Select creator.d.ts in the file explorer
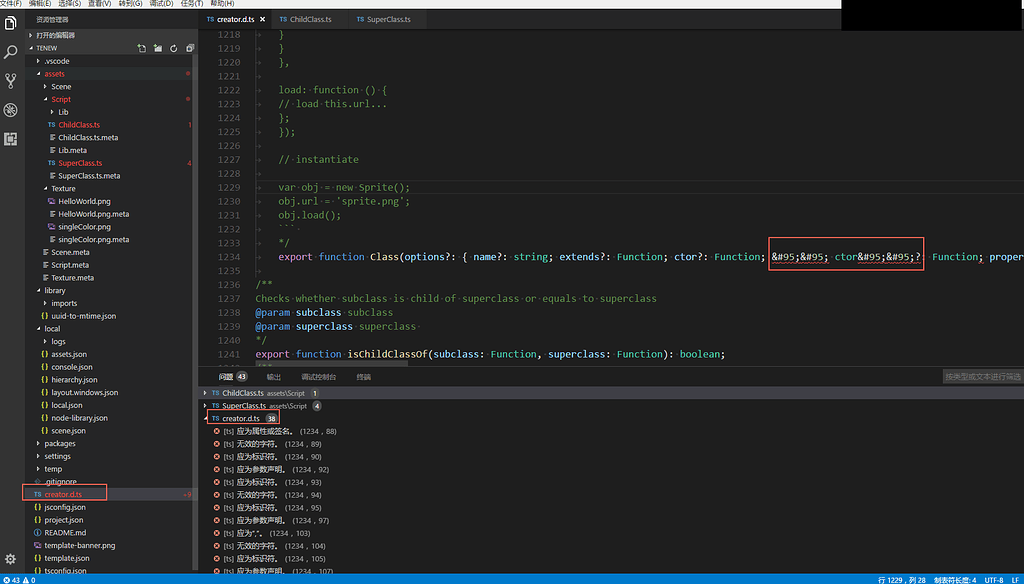 coord(63,494)
